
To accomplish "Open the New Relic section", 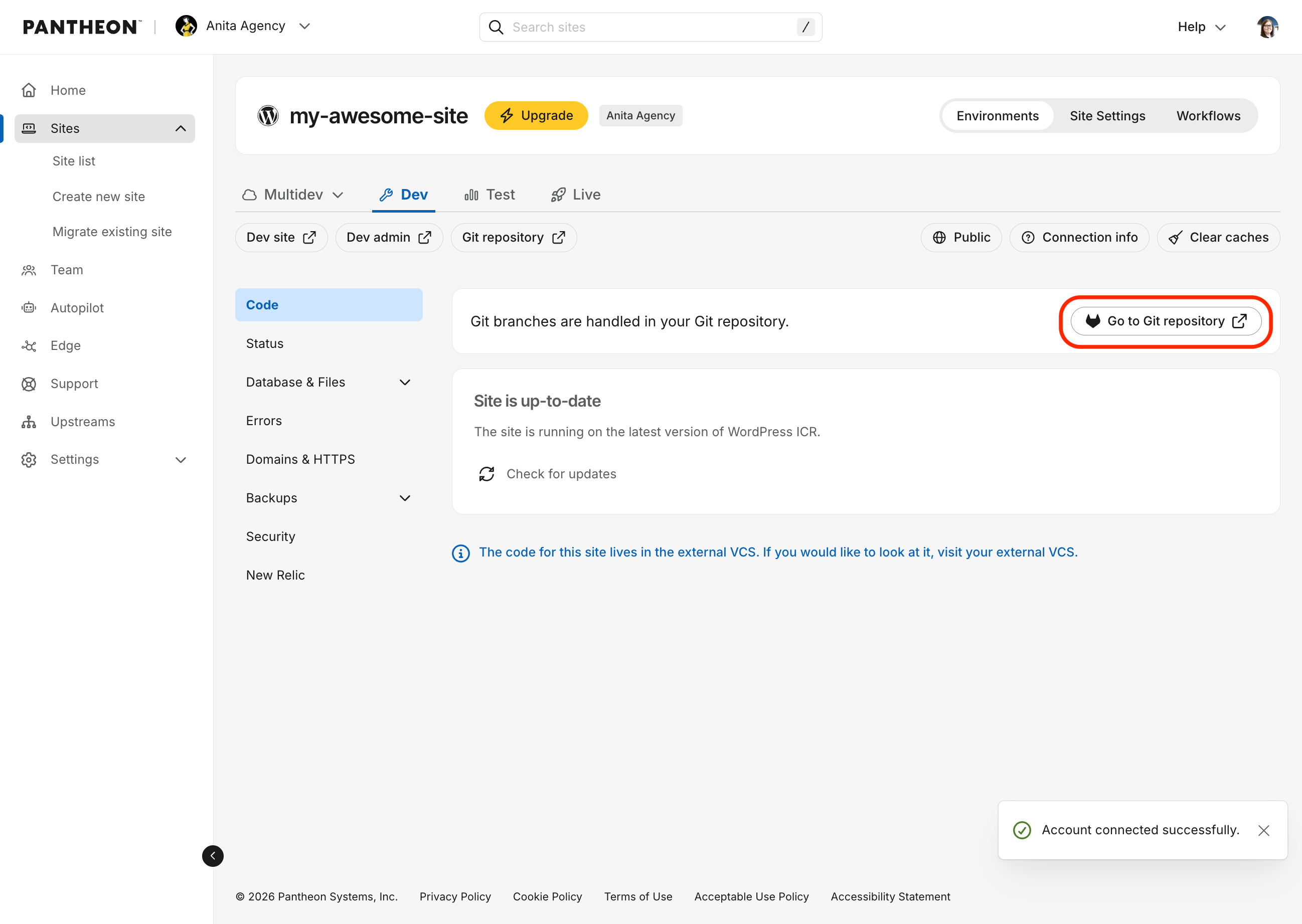I will click(329, 576).
